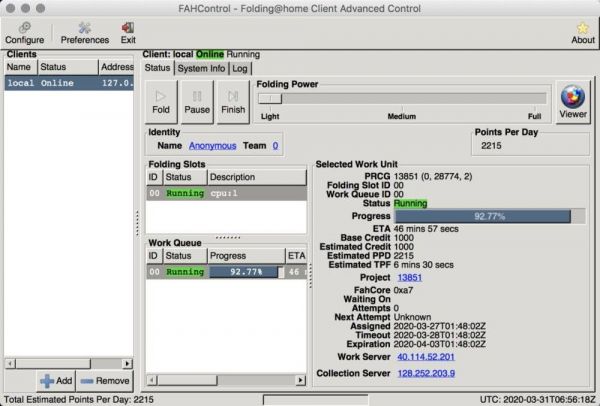Select the local client row

68,83
